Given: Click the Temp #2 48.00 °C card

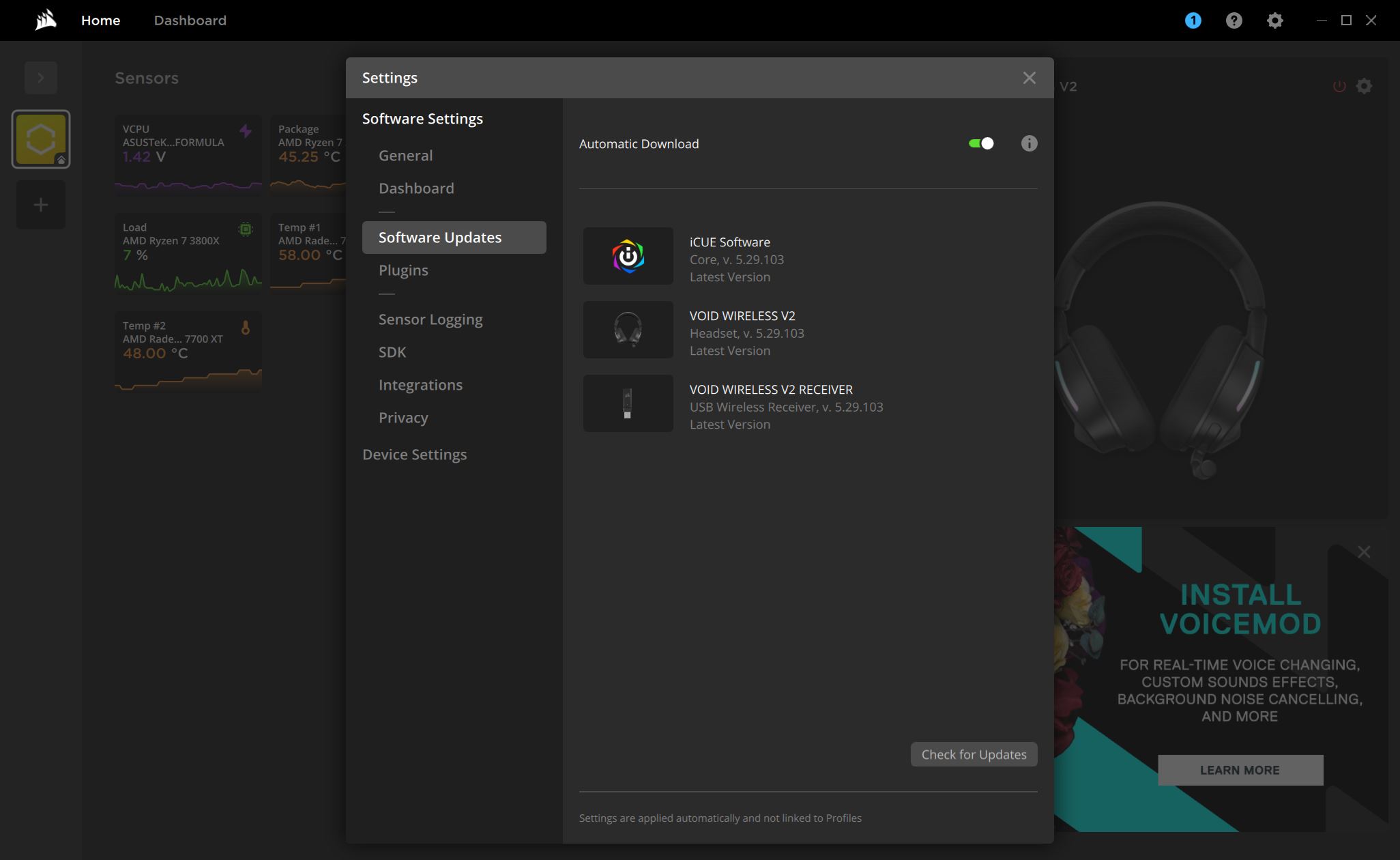Looking at the screenshot, I should 188,352.
